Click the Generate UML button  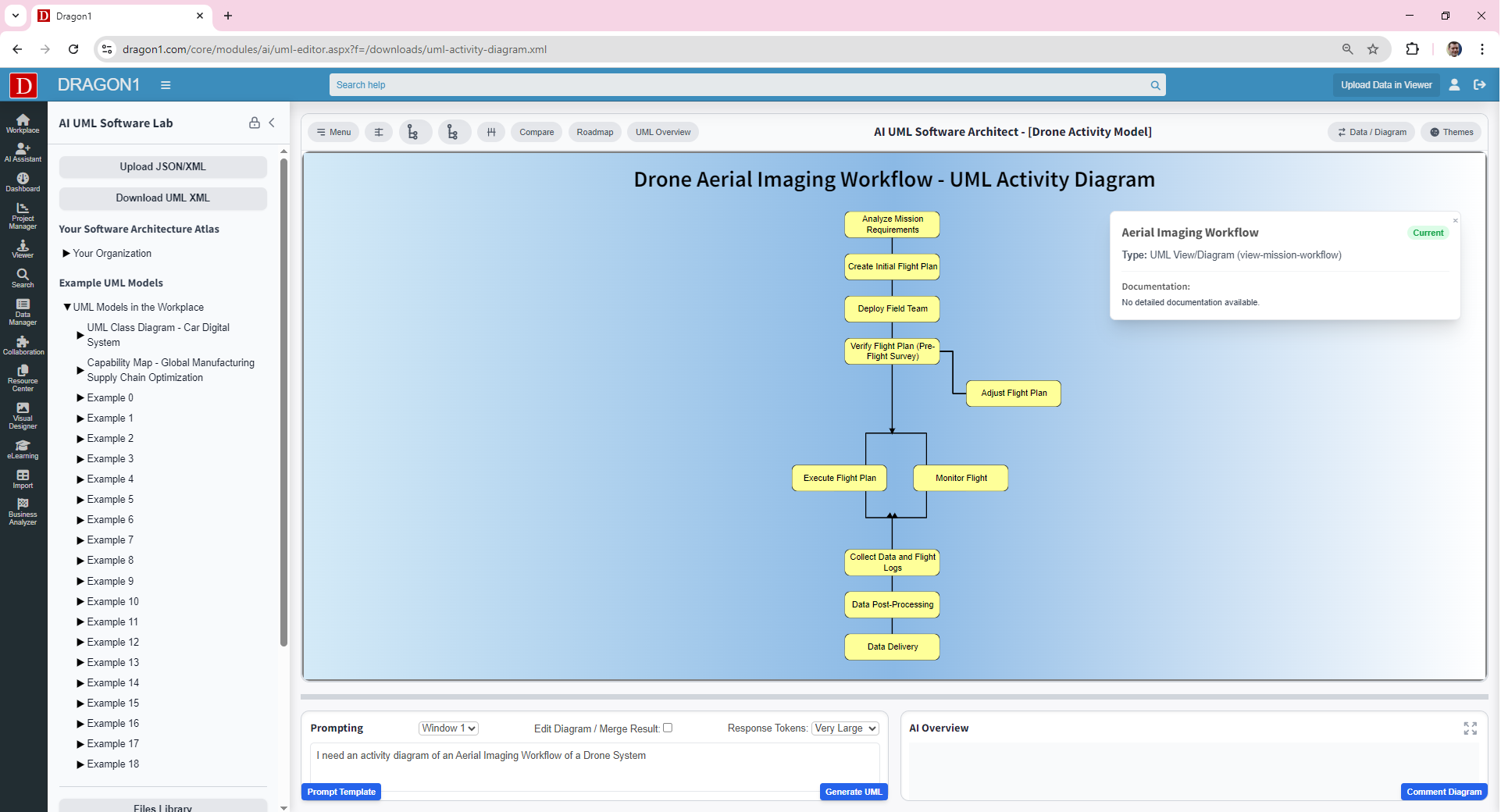[x=853, y=791]
